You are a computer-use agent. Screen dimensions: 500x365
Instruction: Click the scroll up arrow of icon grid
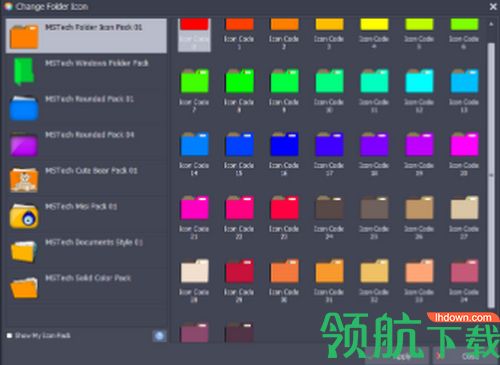[x=491, y=24]
